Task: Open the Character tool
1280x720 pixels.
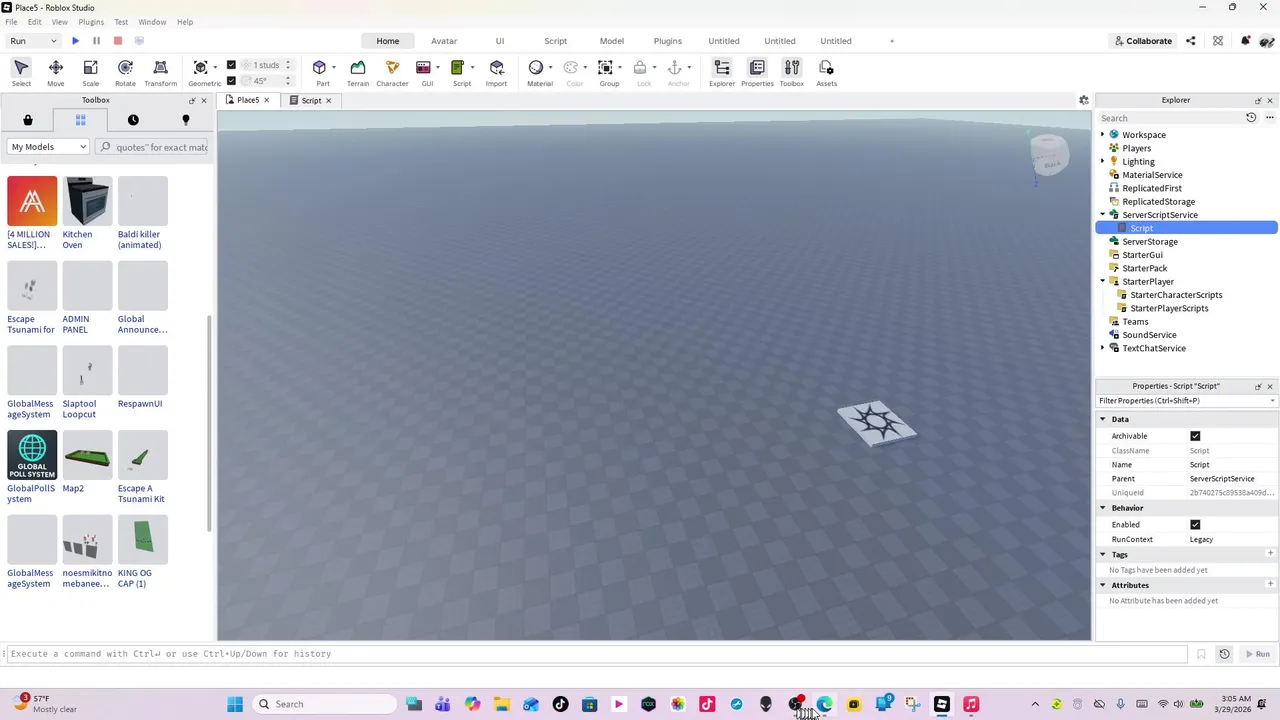Action: pos(392,72)
